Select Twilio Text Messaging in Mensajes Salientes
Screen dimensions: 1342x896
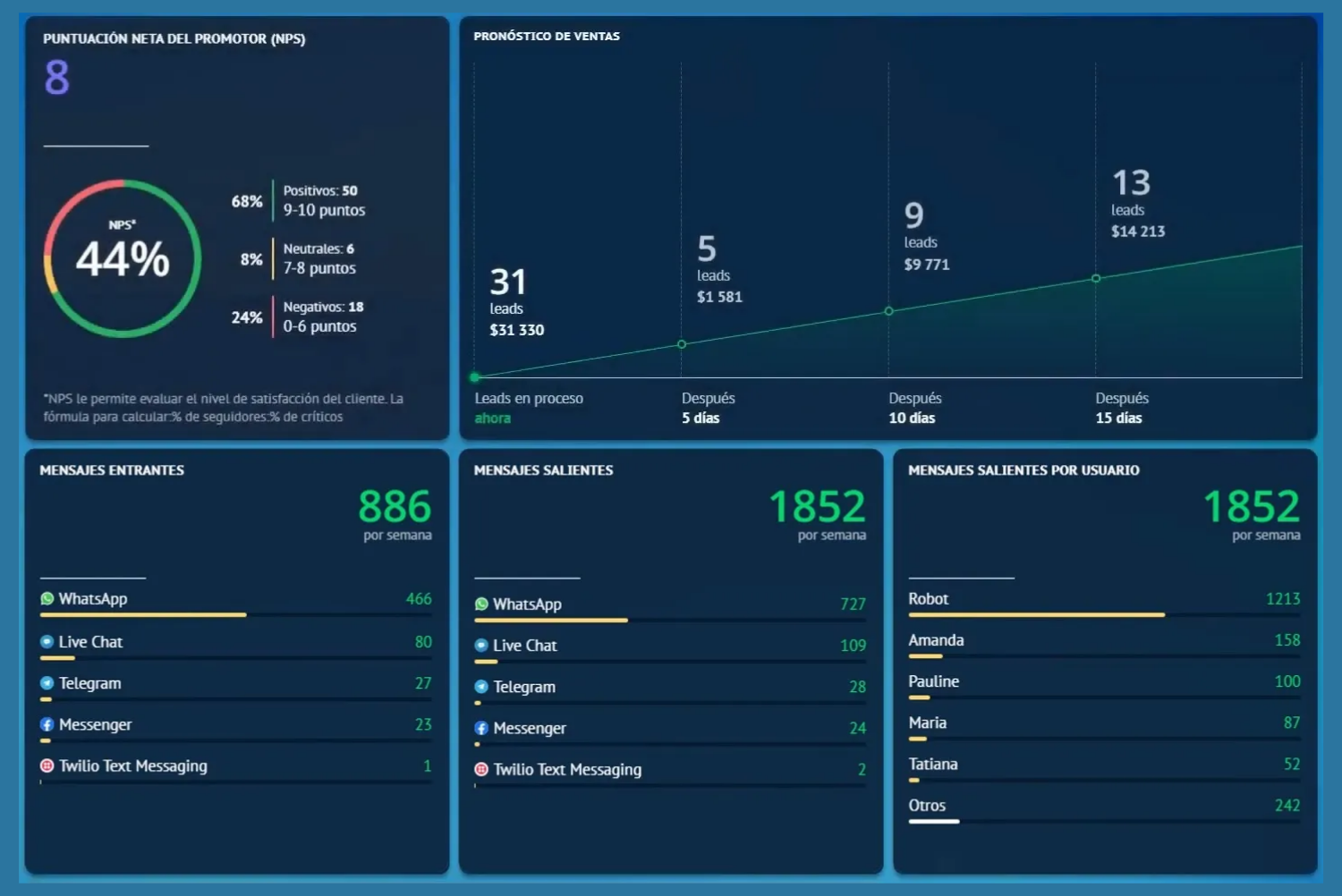pos(670,773)
